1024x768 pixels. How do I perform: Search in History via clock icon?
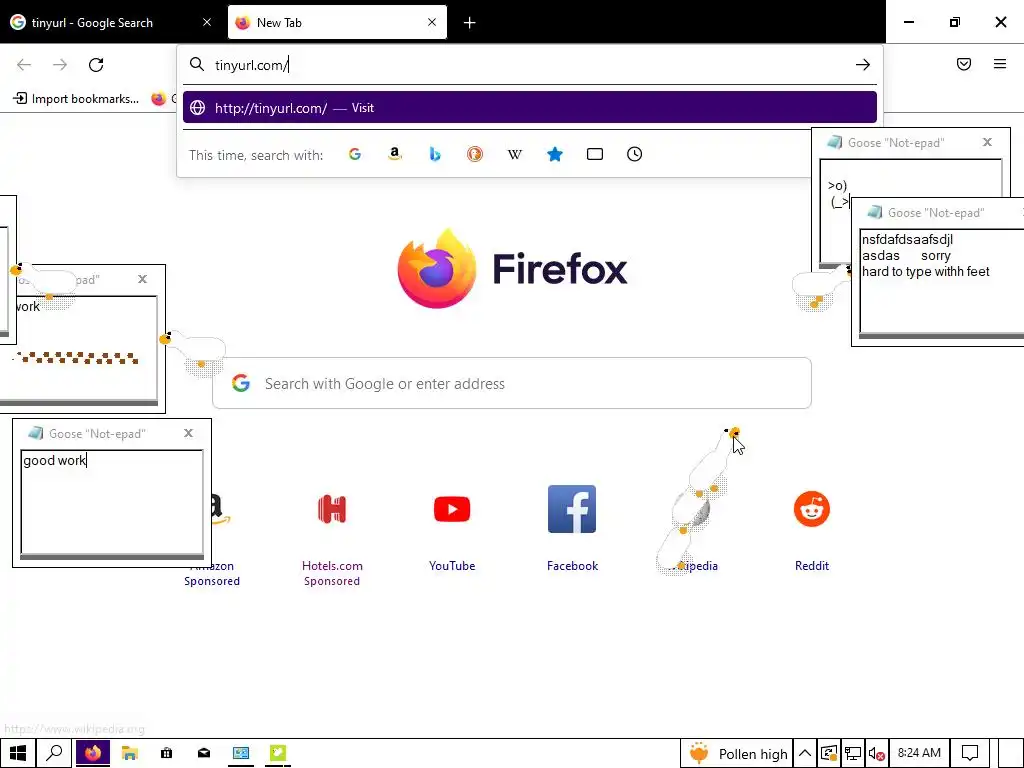[635, 154]
